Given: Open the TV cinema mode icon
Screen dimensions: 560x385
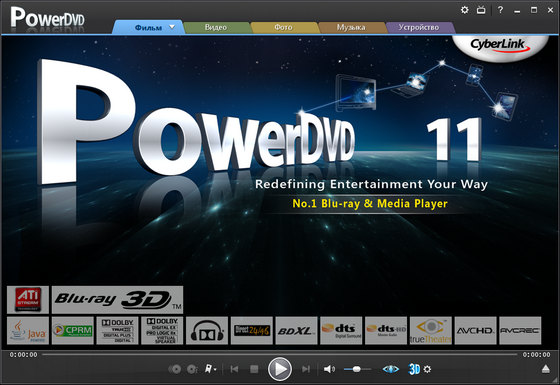Looking at the screenshot, I should (x=481, y=10).
